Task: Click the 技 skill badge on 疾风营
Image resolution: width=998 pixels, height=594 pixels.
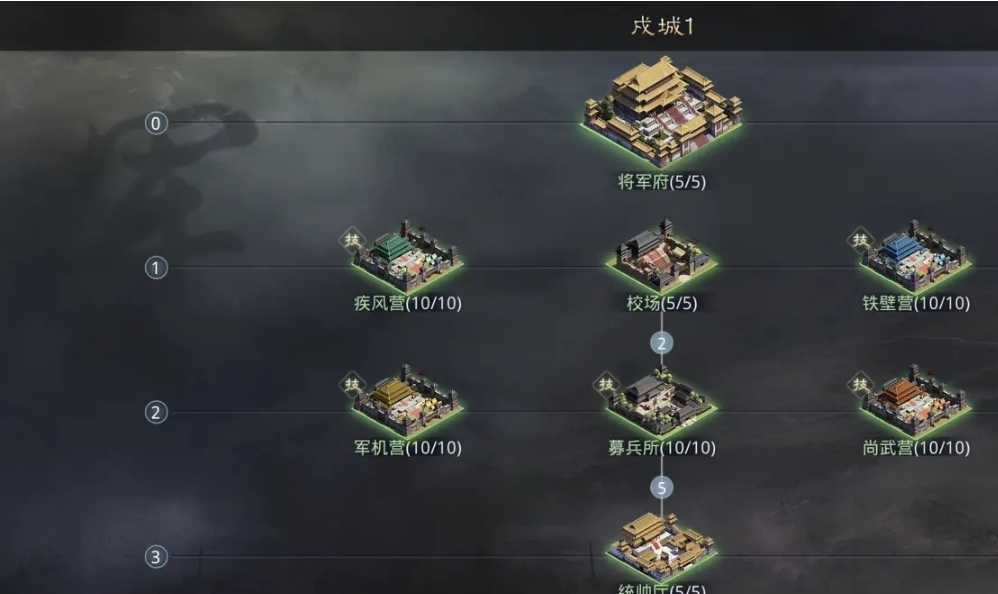Action: pyautogui.click(x=352, y=241)
